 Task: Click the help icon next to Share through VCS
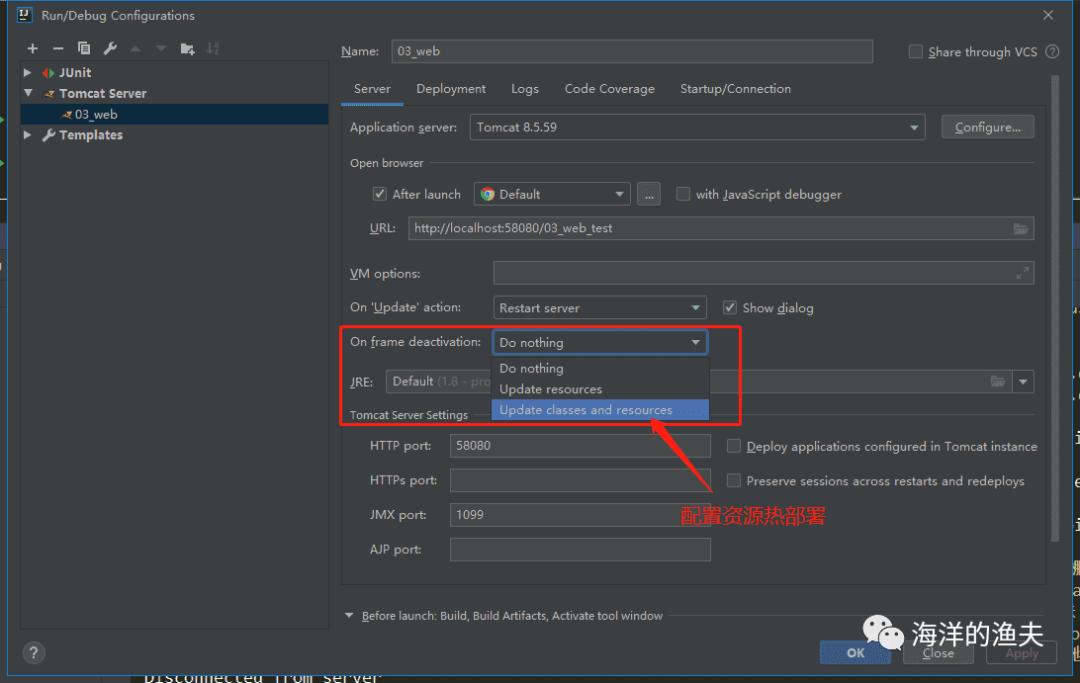point(1052,52)
